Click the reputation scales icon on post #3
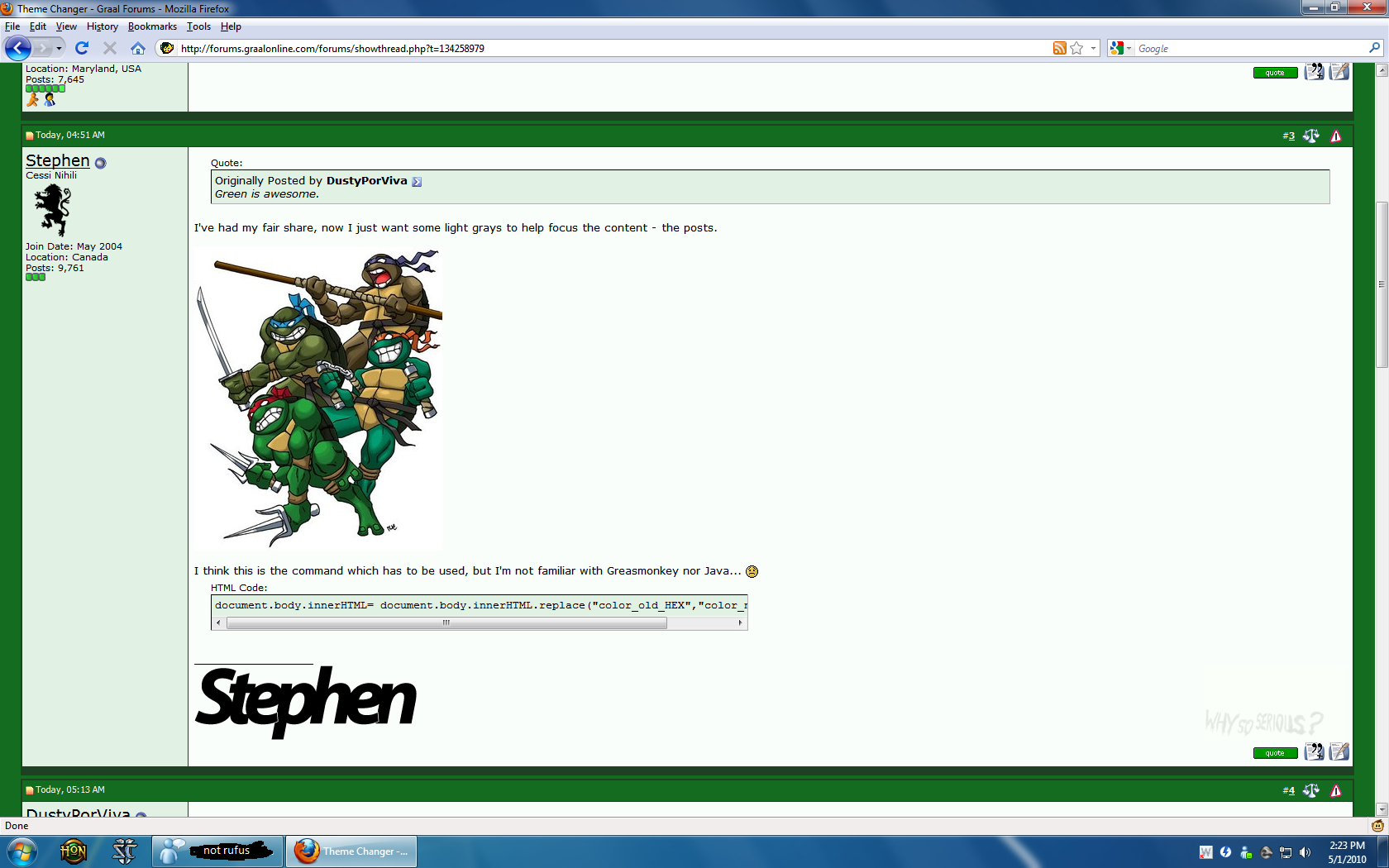The width and height of the screenshot is (1389, 868). (1311, 136)
